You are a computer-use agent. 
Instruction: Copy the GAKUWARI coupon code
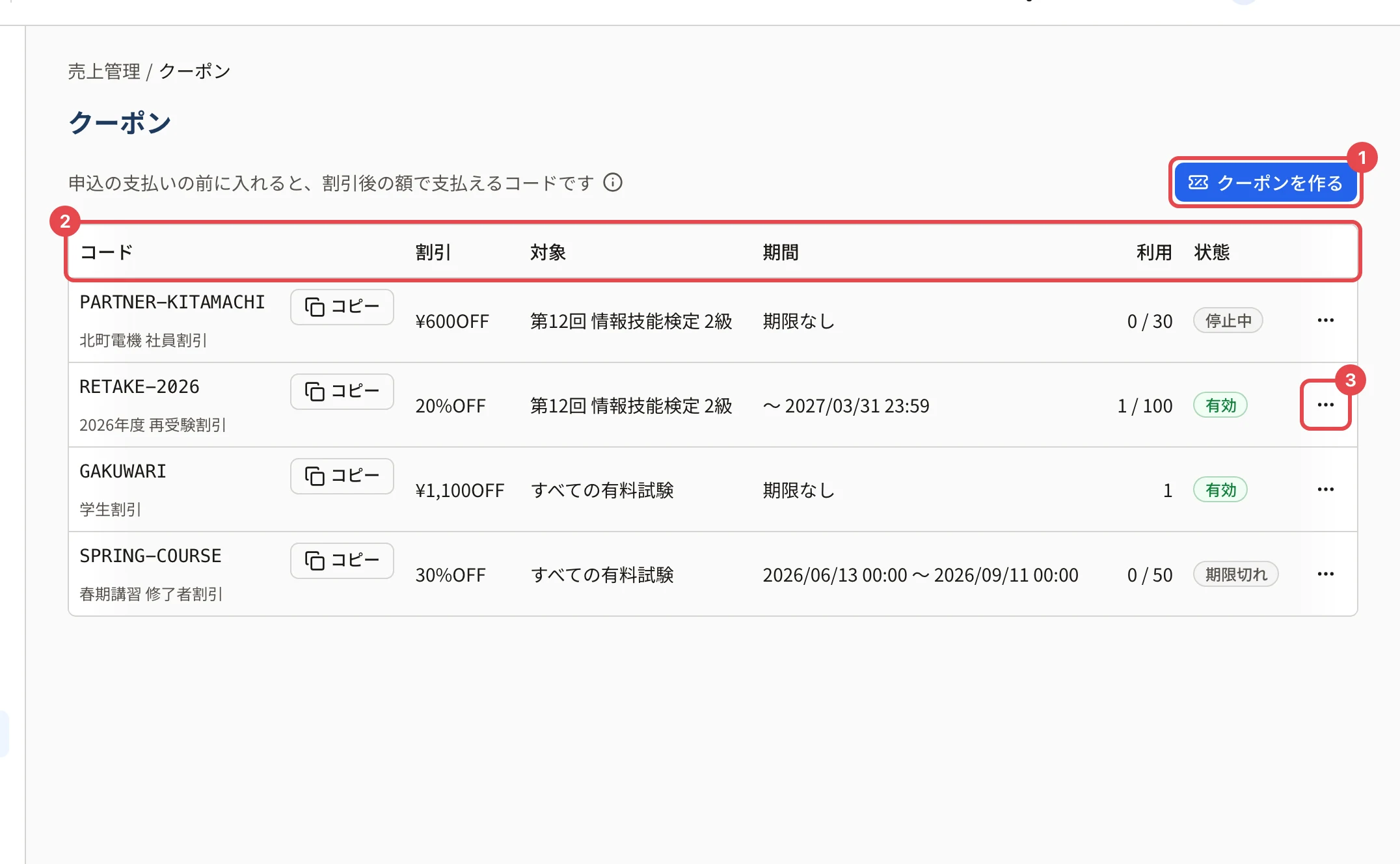coord(342,476)
